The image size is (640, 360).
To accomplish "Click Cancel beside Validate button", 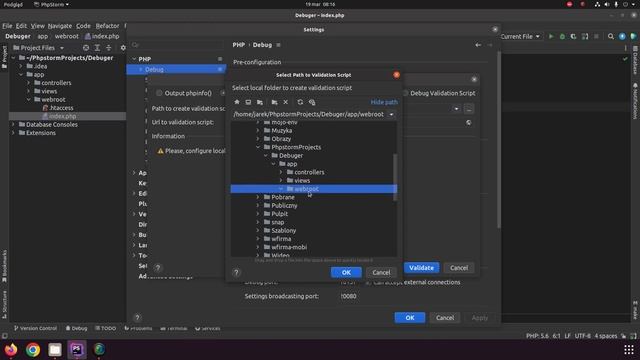I will tap(459, 268).
